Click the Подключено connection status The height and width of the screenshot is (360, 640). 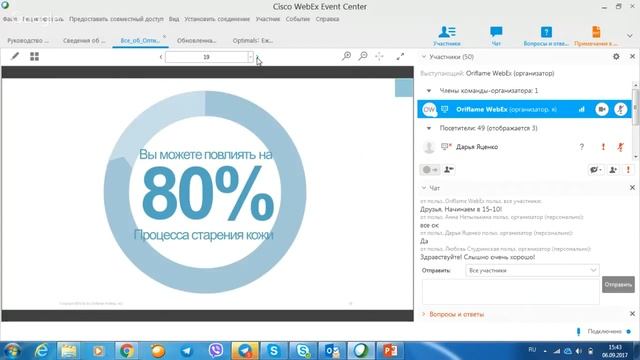click(604, 331)
